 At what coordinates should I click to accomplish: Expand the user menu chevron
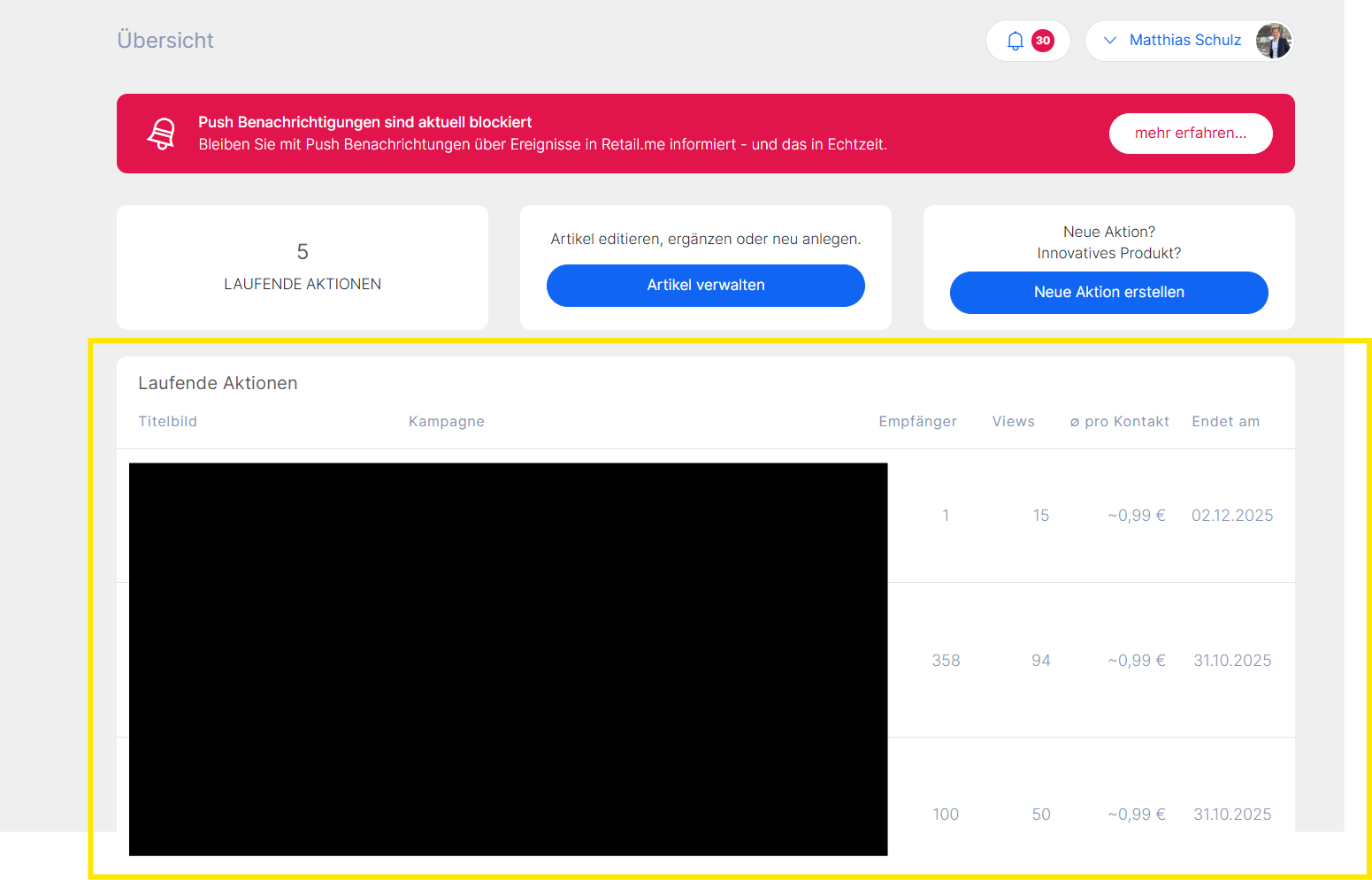(x=1109, y=41)
